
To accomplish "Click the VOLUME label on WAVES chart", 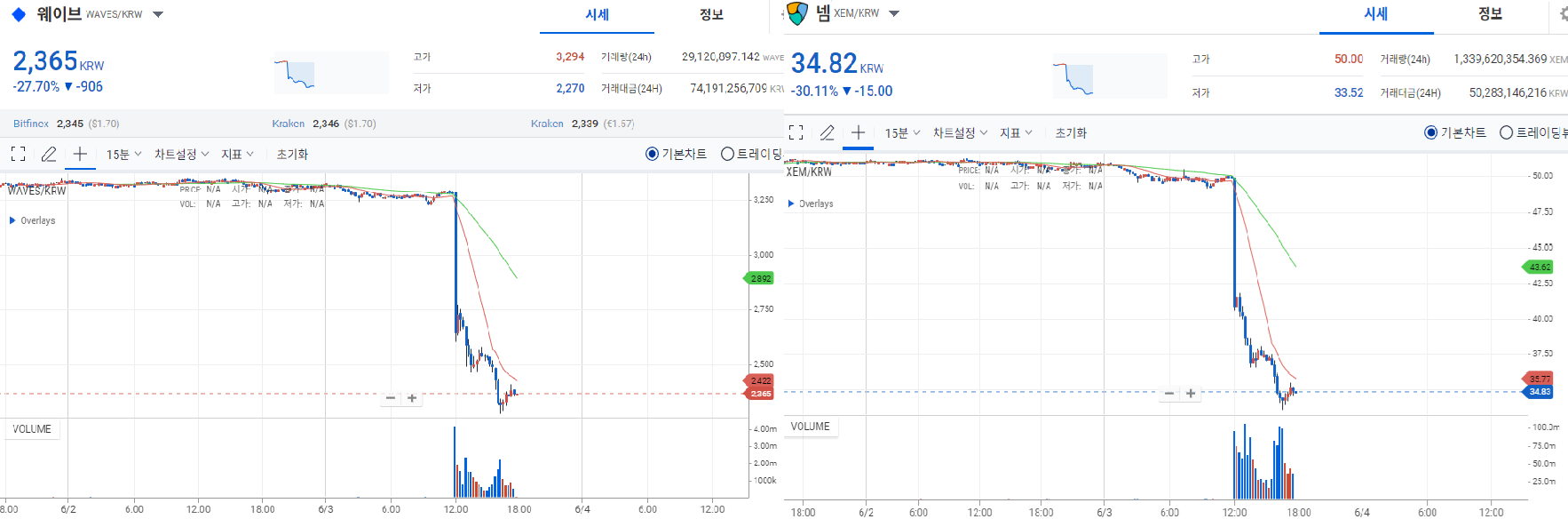I will point(32,429).
